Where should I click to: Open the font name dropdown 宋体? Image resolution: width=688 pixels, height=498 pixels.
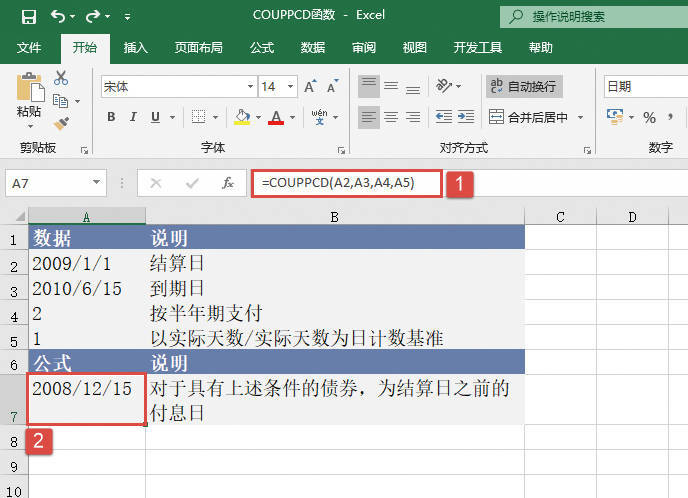(x=177, y=87)
